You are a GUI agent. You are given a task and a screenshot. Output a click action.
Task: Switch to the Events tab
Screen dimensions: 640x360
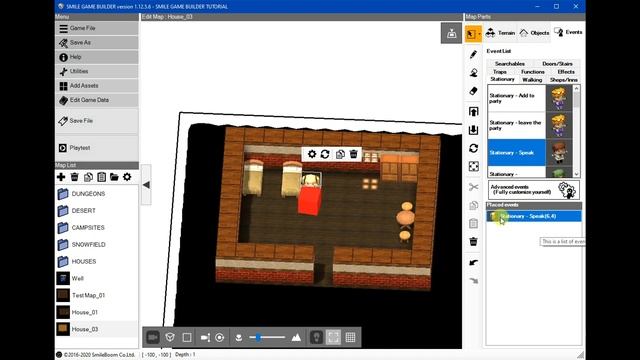click(568, 32)
